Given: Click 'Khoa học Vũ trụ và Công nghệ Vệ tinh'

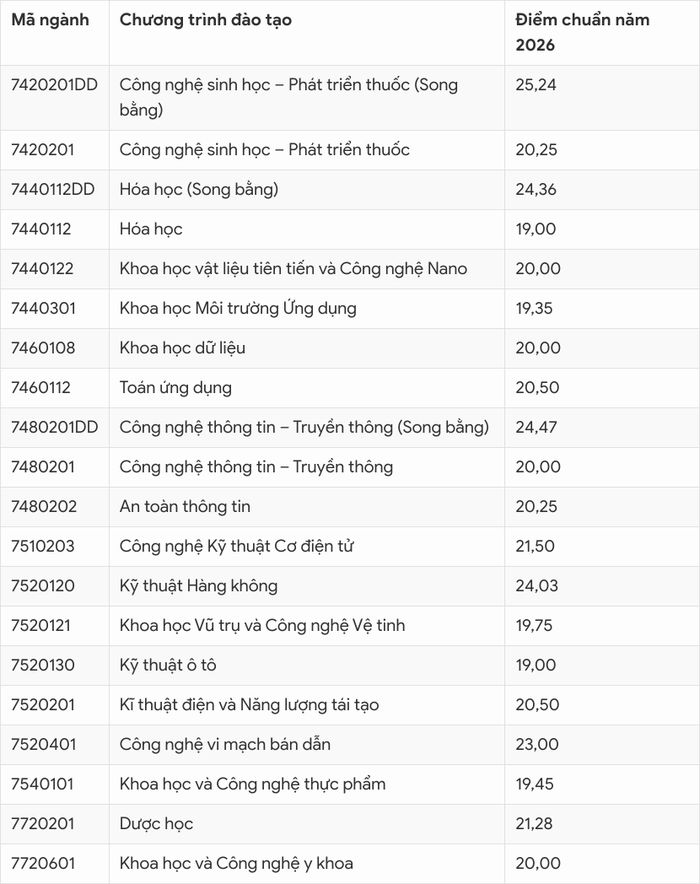Looking at the screenshot, I should point(262,626).
